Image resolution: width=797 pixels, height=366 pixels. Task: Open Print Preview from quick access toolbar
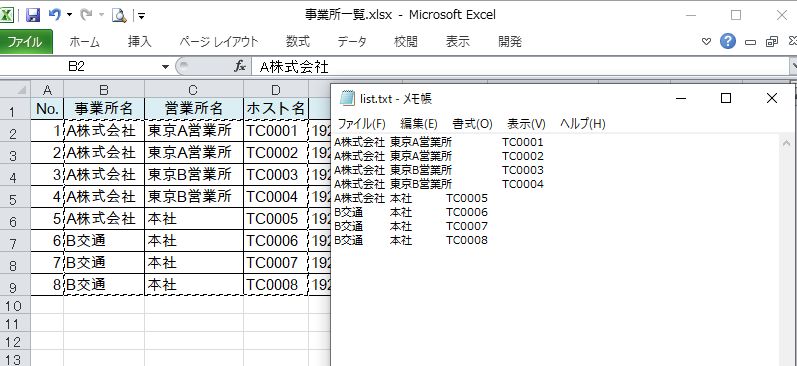119,16
